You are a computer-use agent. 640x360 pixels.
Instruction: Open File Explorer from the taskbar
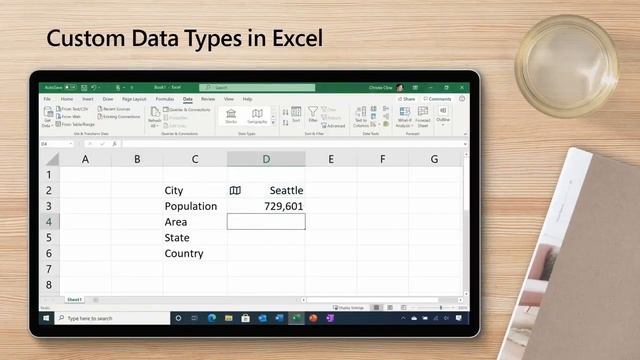pyautogui.click(x=229, y=318)
